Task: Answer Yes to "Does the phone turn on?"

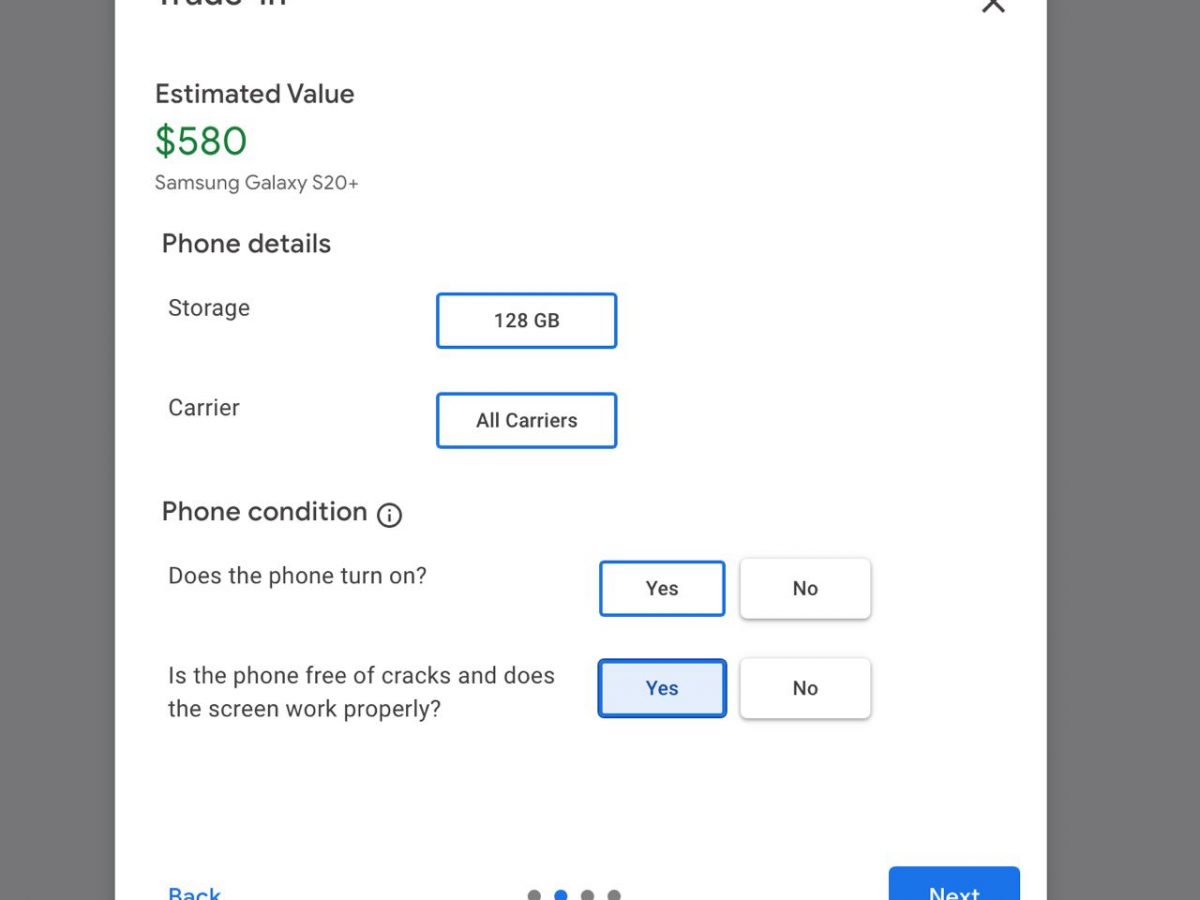Action: pos(662,589)
